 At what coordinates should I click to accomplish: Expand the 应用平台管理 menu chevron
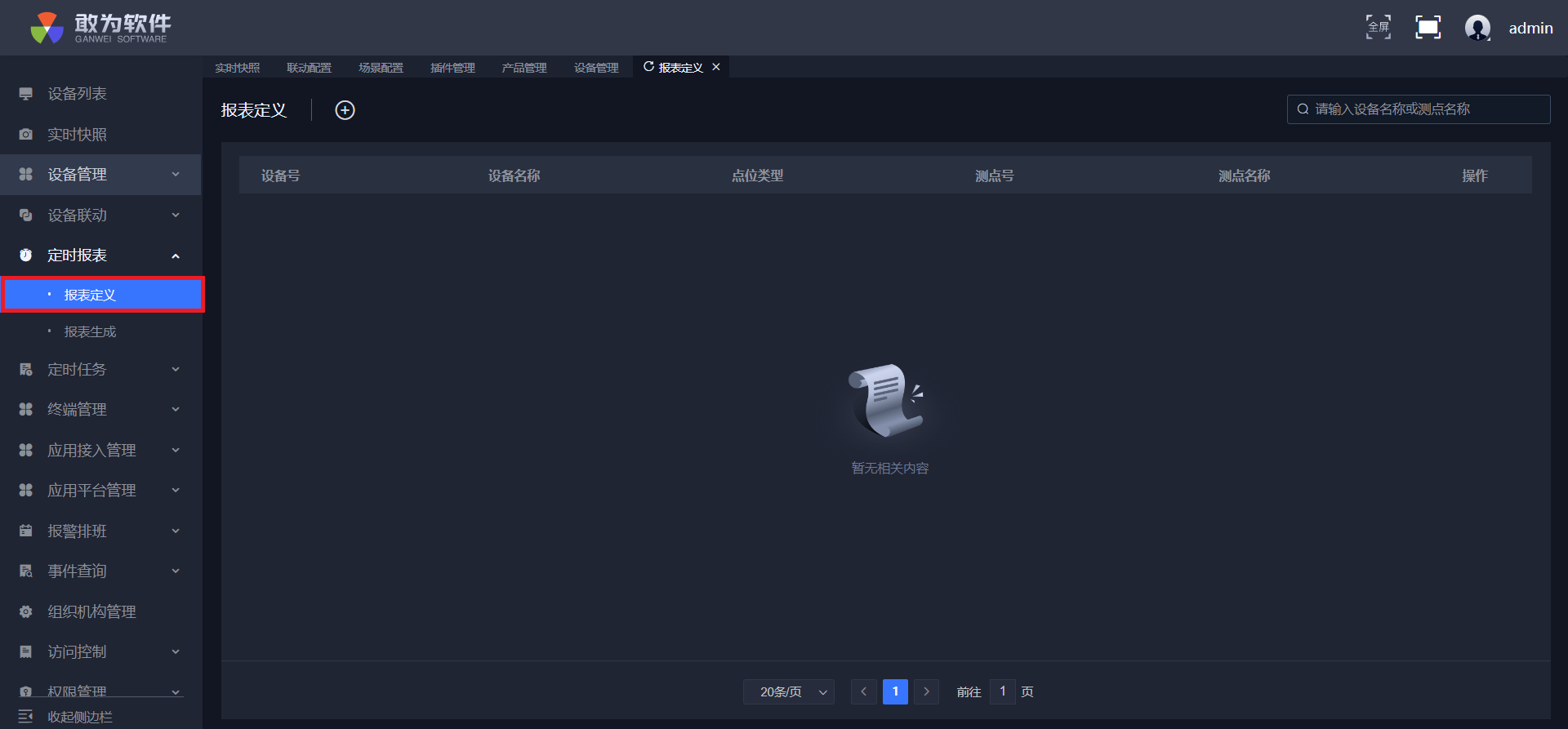pos(176,490)
